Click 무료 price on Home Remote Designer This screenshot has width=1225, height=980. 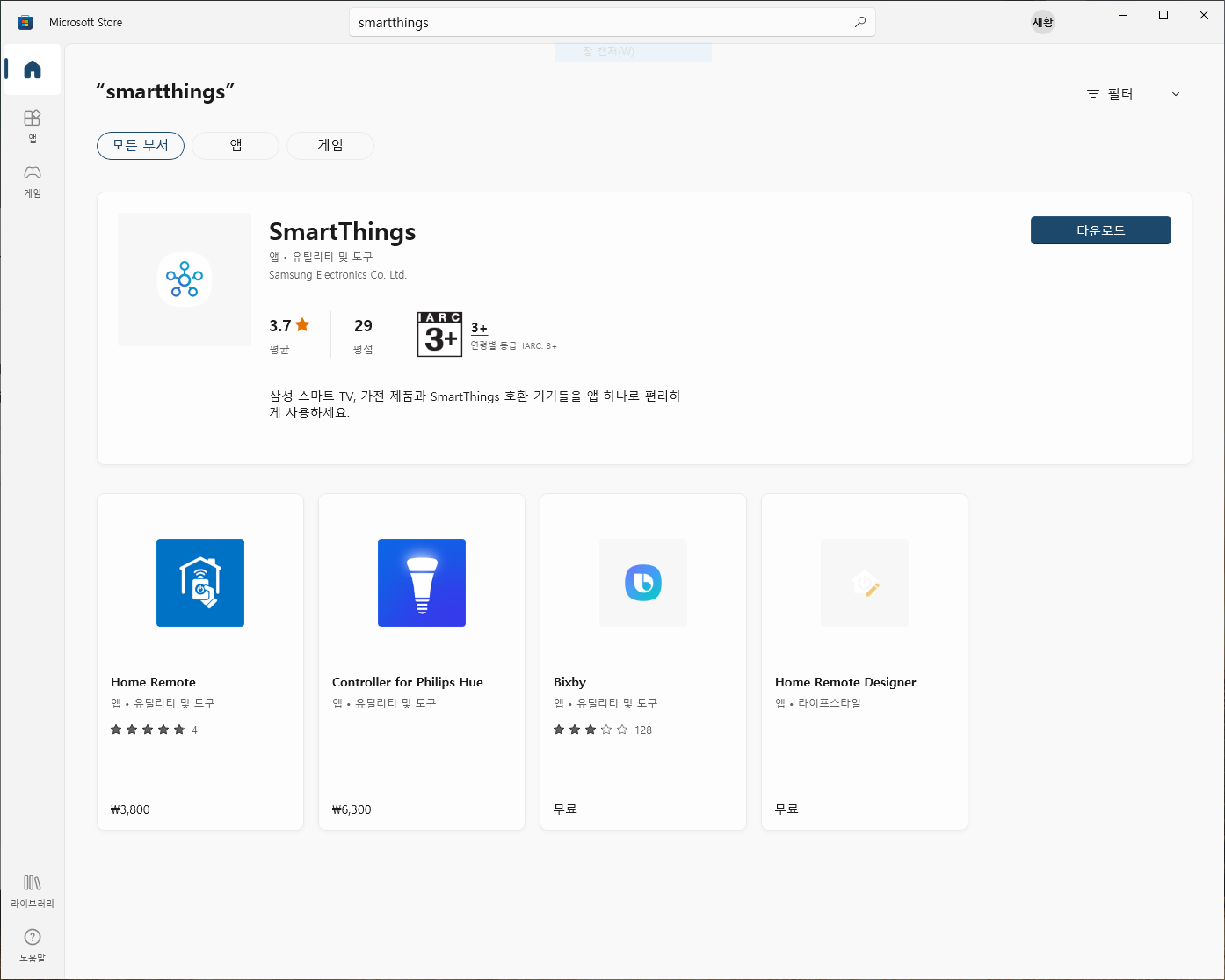[x=786, y=809]
